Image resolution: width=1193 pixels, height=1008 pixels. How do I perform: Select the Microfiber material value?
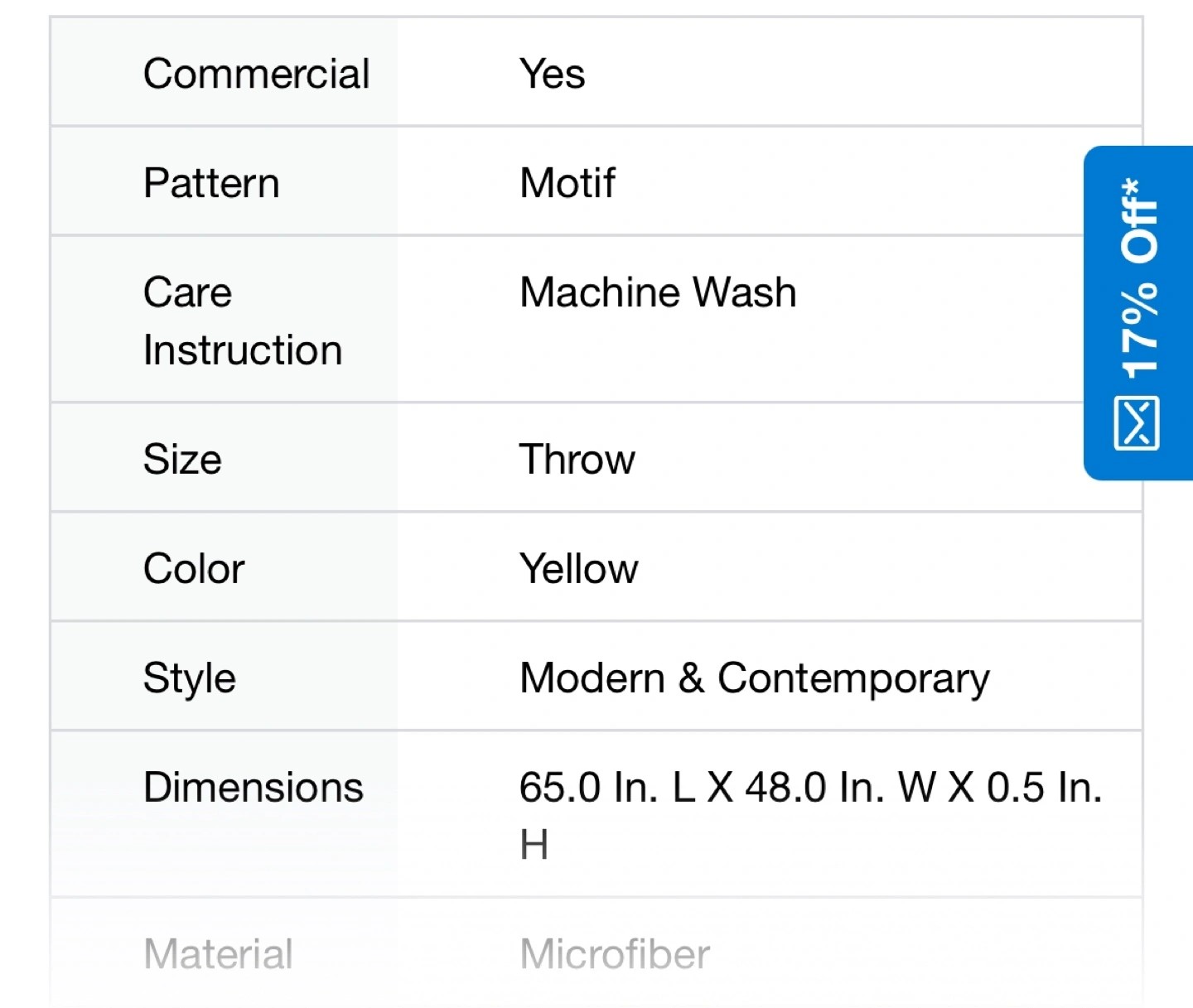click(615, 954)
